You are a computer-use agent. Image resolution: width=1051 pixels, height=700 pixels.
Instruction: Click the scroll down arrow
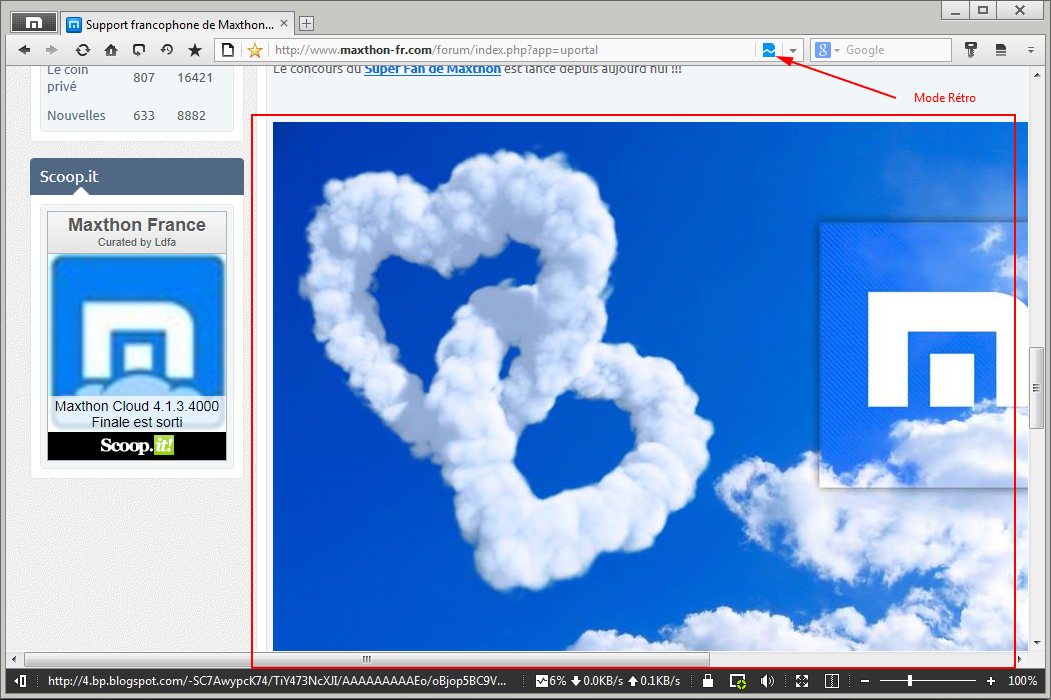[1037, 642]
